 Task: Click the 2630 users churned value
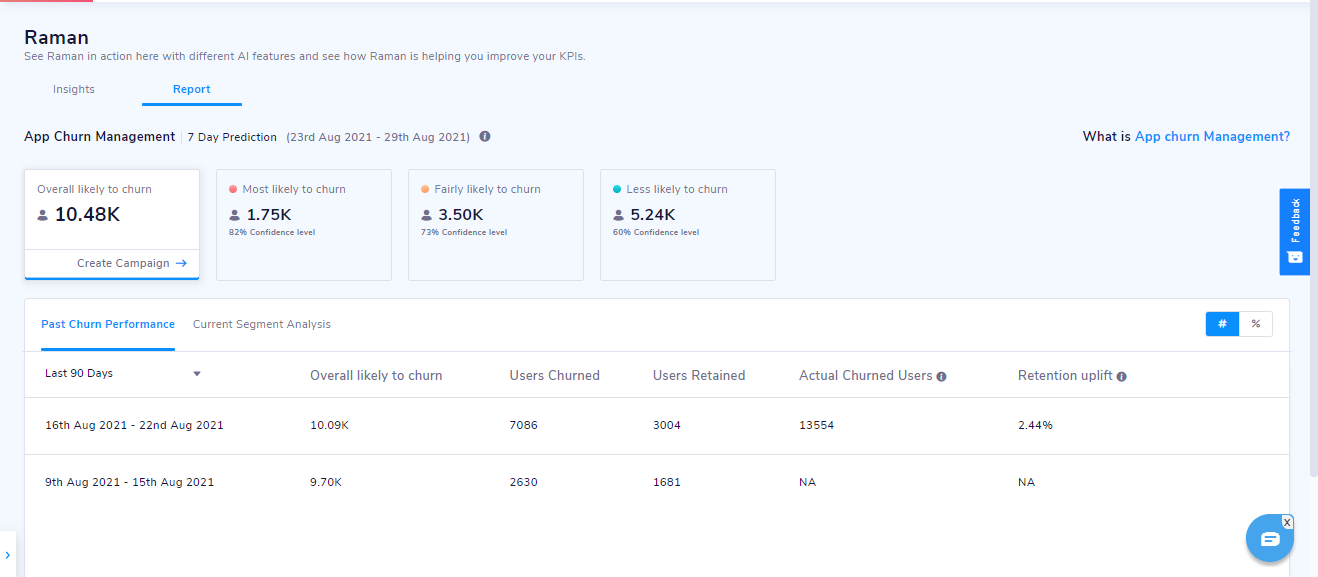(x=524, y=483)
